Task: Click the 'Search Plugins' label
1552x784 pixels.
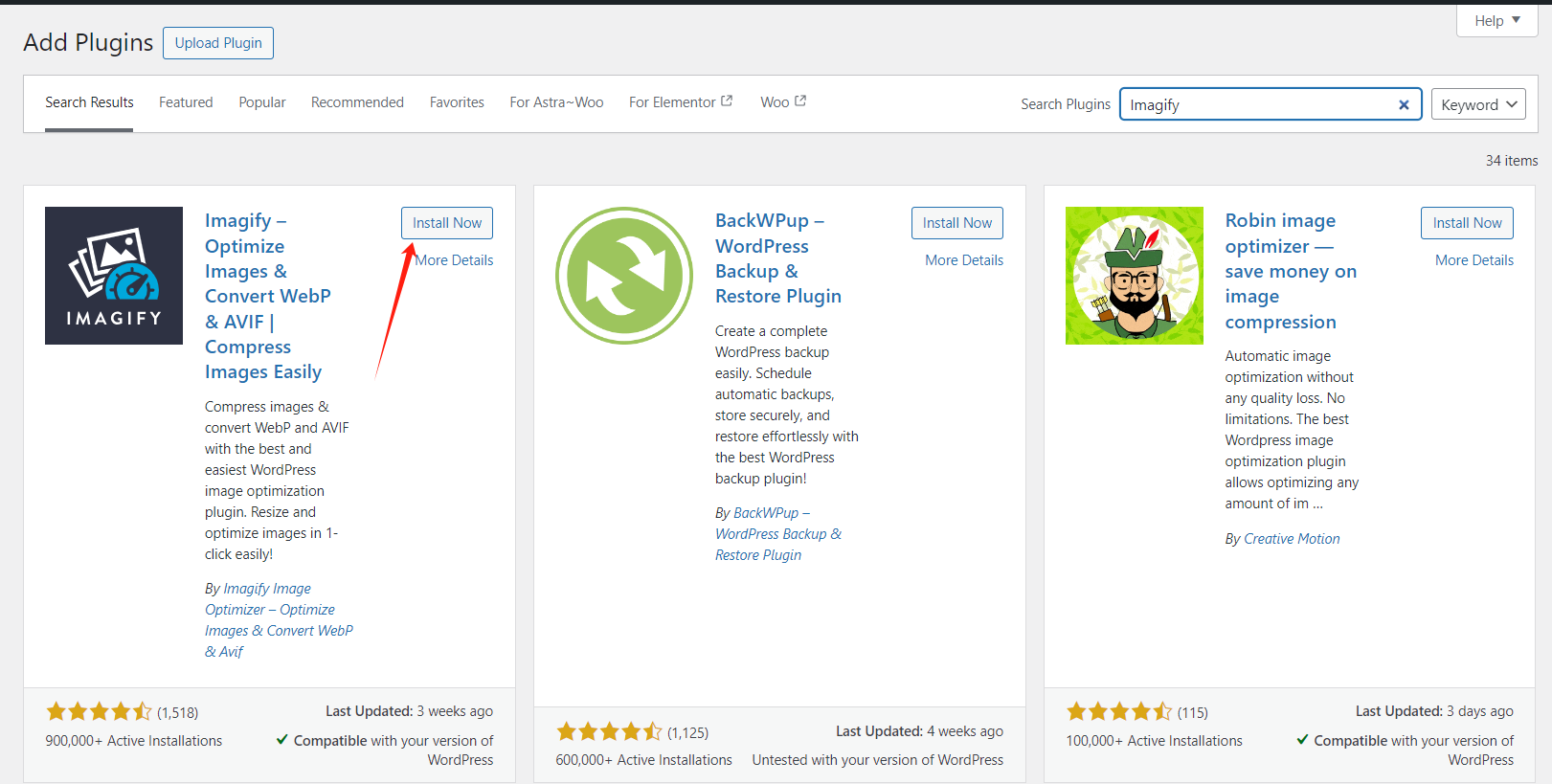Action: tap(1066, 104)
